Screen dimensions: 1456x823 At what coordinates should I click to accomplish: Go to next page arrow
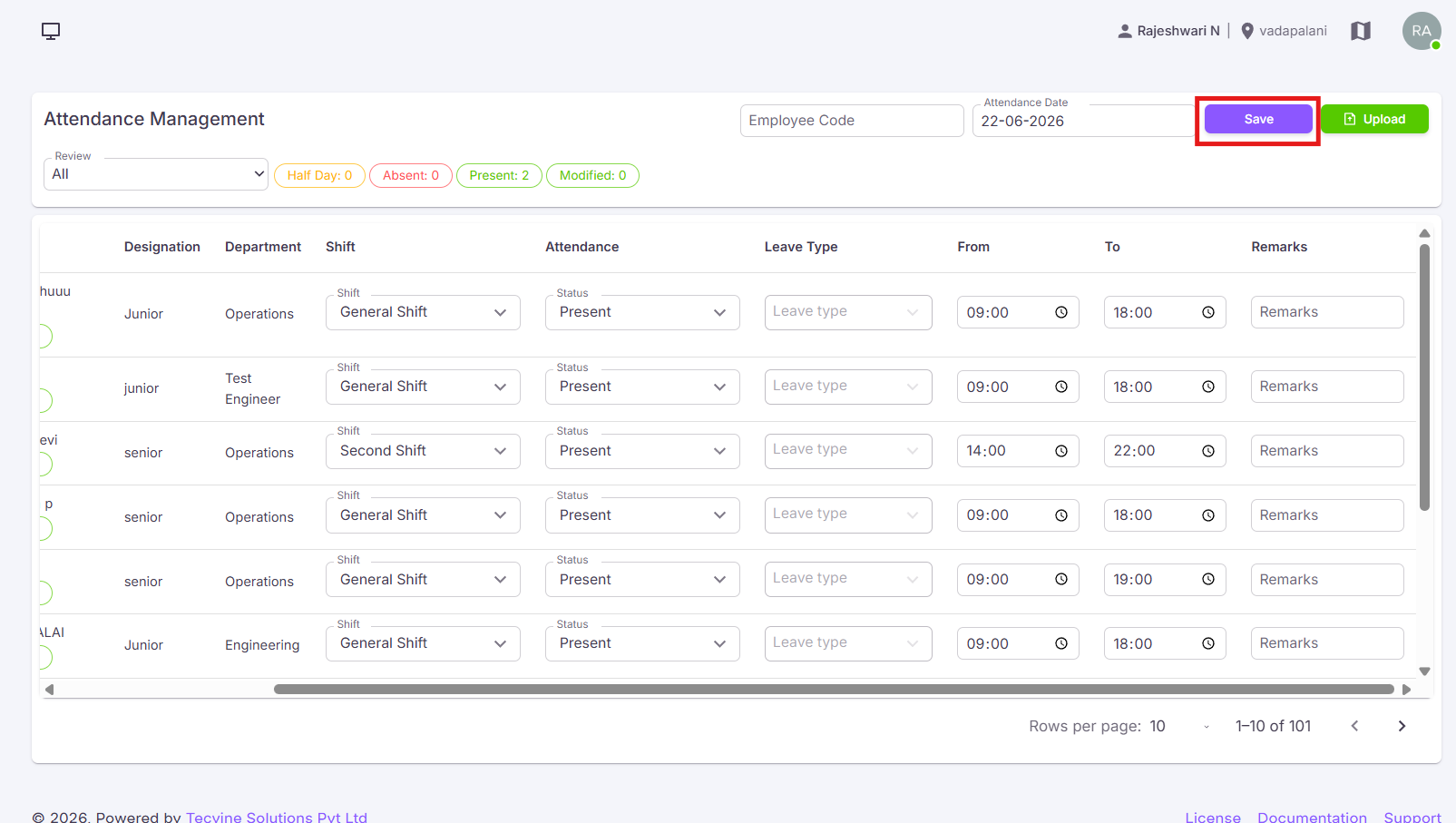1402,726
